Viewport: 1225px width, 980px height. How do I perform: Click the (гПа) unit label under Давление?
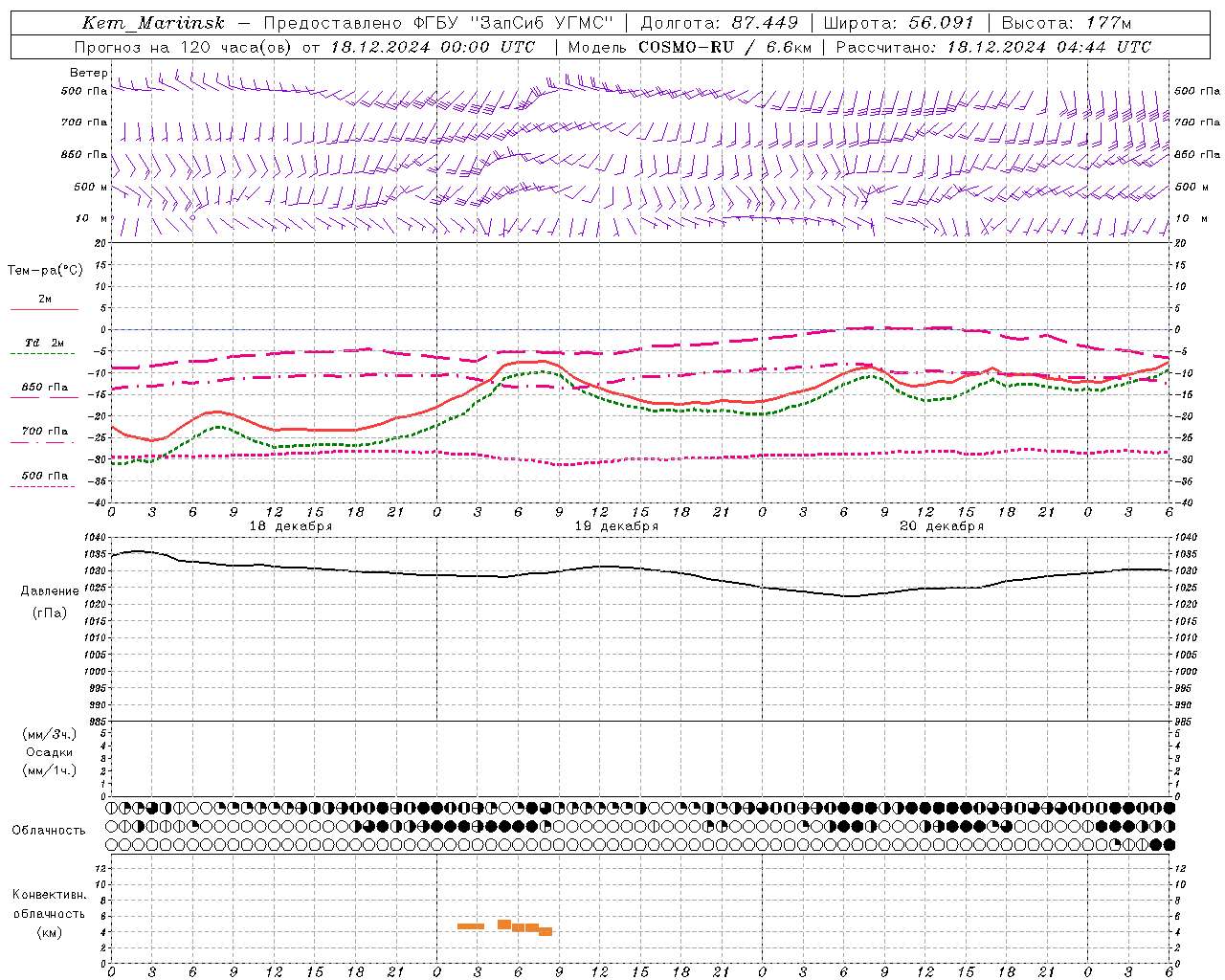point(50,612)
